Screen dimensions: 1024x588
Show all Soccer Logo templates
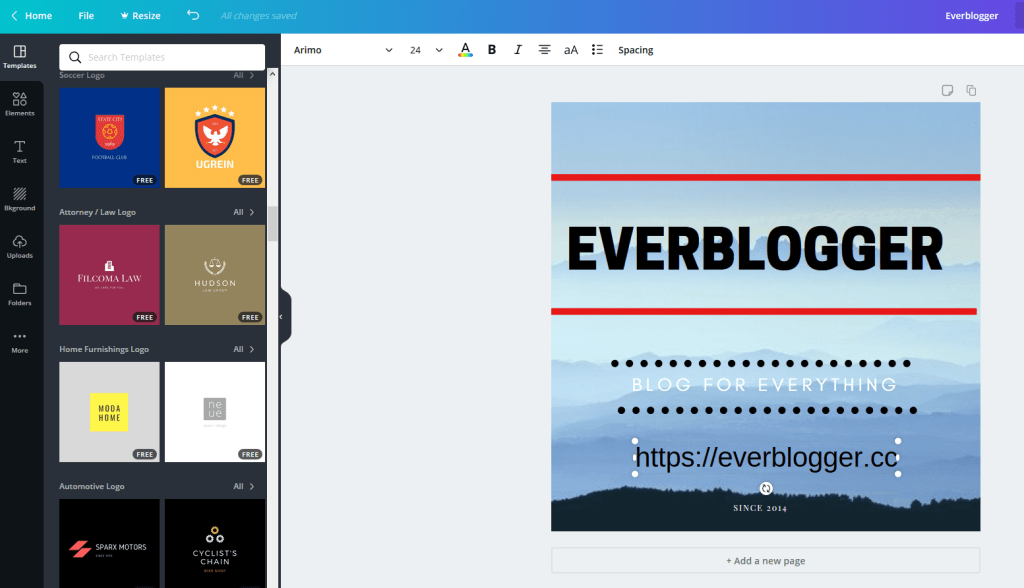click(244, 75)
